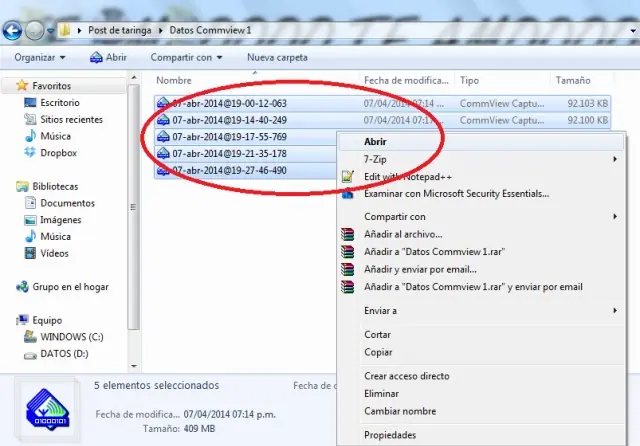Select Favoritos in navigation pane
The height and width of the screenshot is (446, 640).
click(51, 86)
